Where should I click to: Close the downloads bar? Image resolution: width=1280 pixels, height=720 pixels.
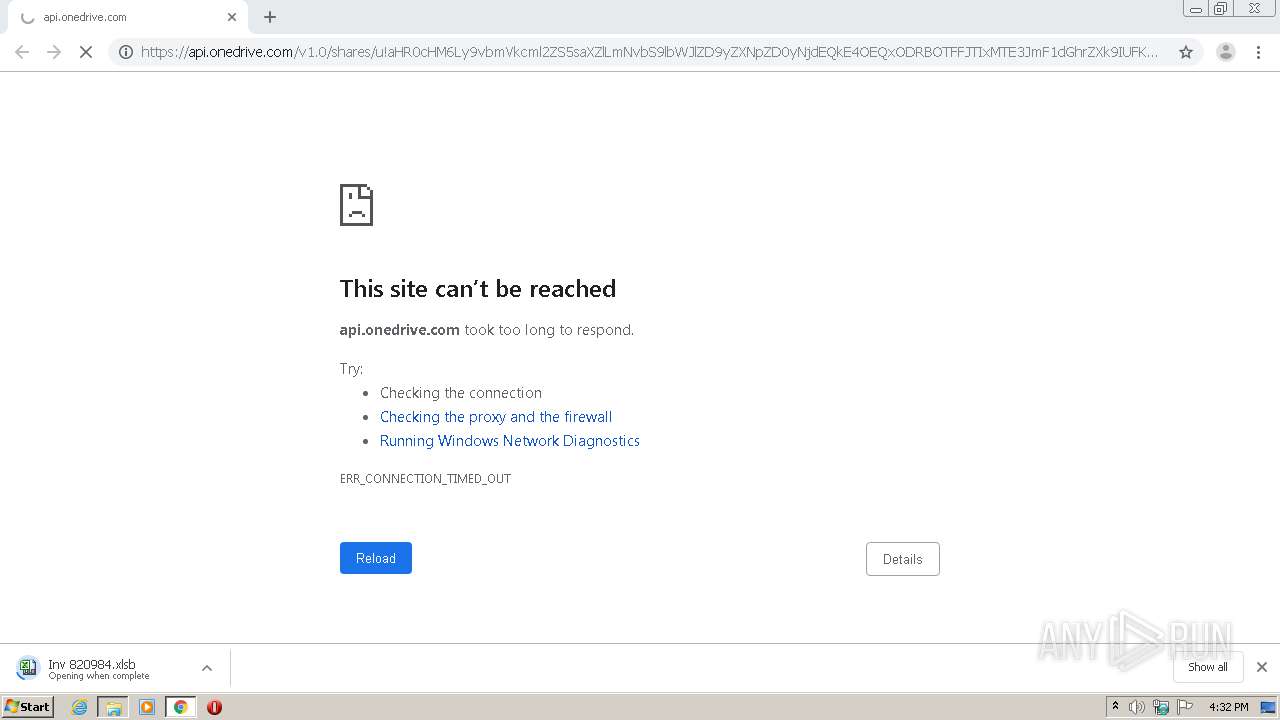[1262, 667]
